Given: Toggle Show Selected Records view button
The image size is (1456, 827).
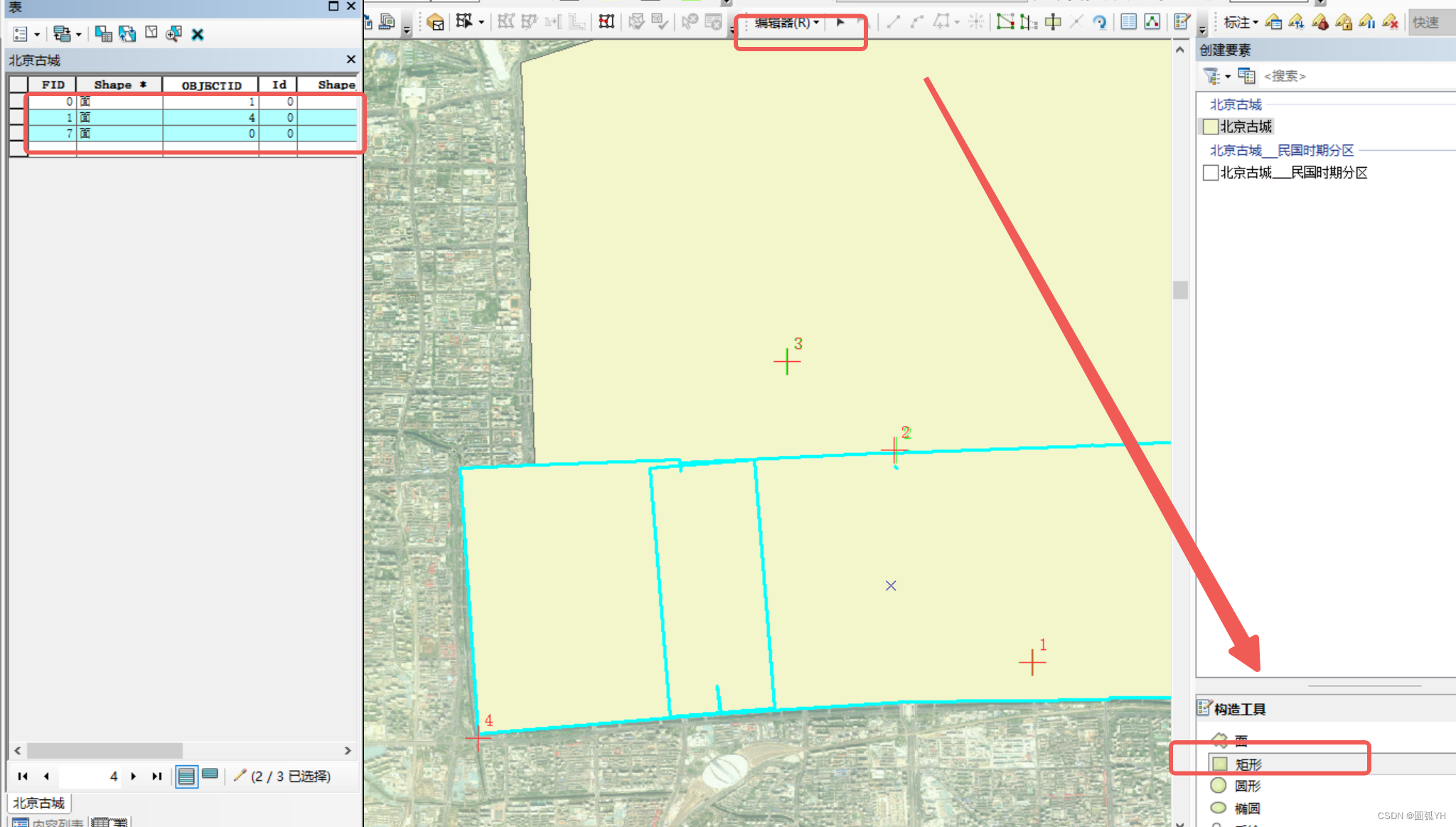Looking at the screenshot, I should pyautogui.click(x=210, y=775).
